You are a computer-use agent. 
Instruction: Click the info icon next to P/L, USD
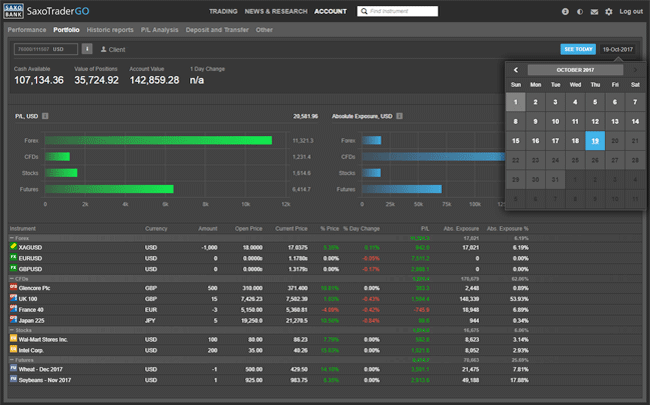coord(46,116)
